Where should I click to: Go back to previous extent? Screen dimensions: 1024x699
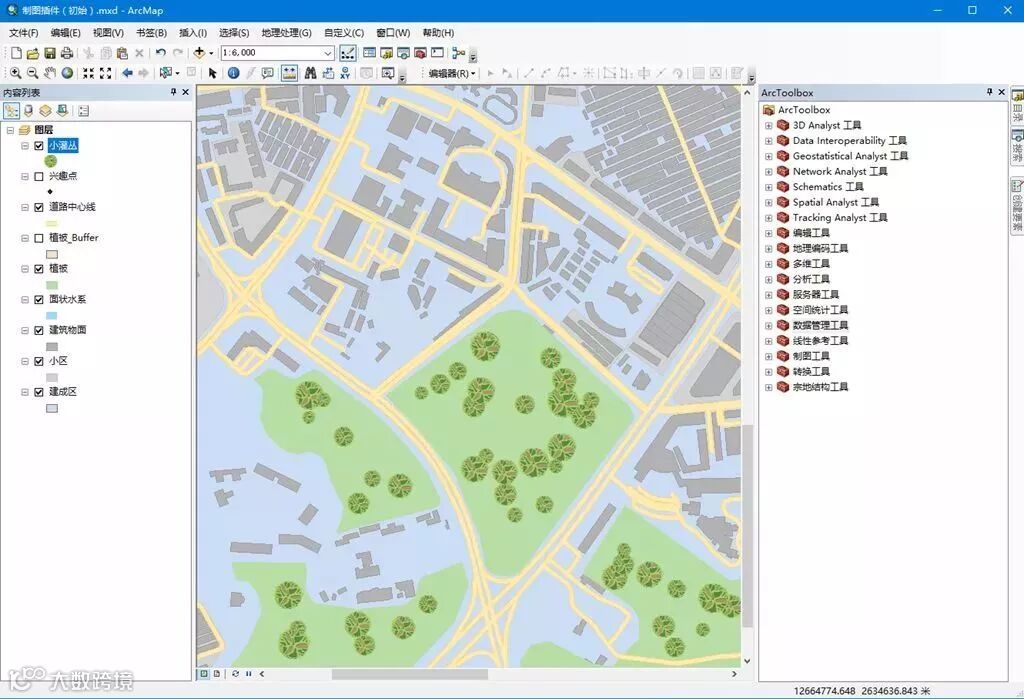tap(127, 73)
